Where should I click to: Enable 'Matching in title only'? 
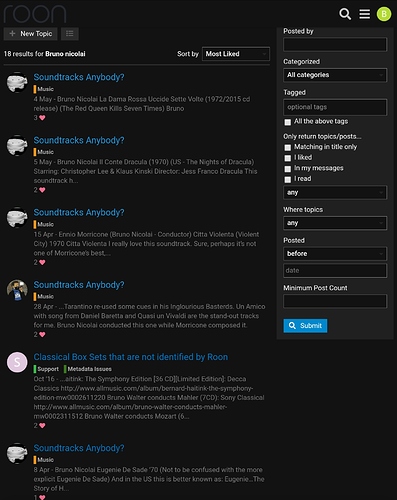pos(288,147)
